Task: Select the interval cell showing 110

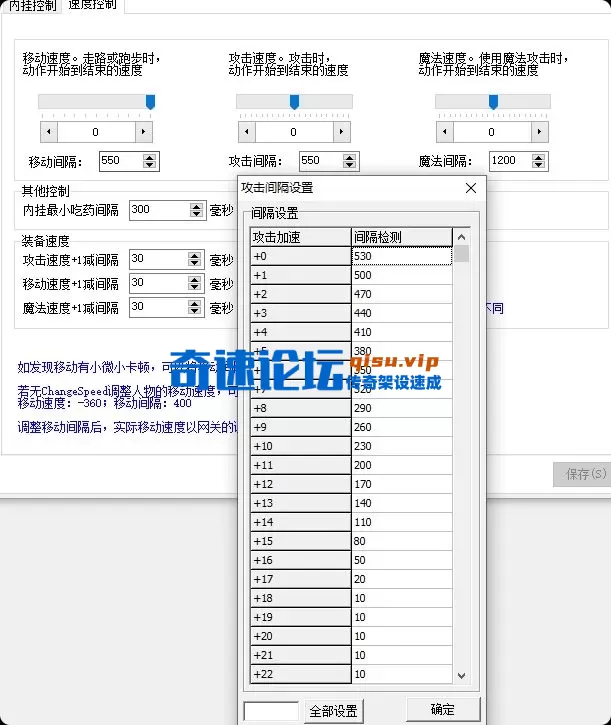Action: 401,522
